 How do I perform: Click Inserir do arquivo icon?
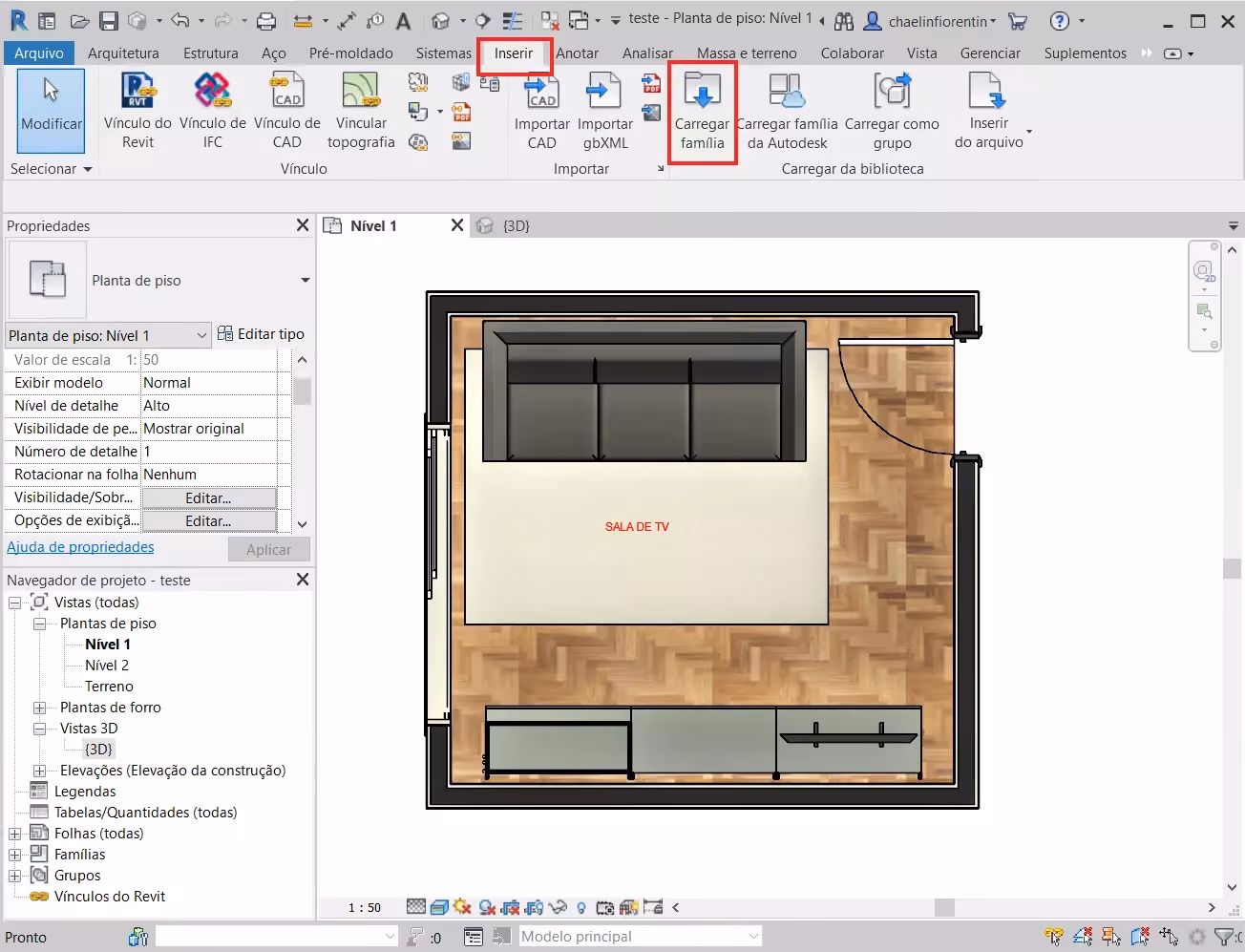988,93
